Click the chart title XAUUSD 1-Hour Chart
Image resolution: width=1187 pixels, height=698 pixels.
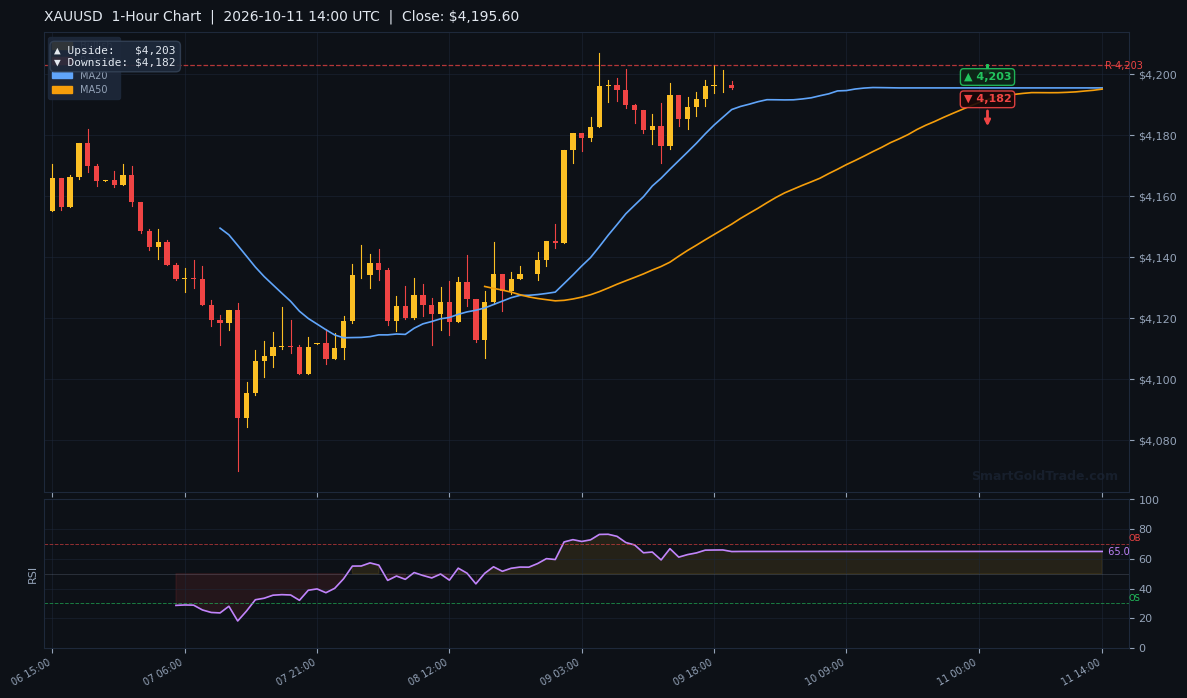[x=123, y=16]
